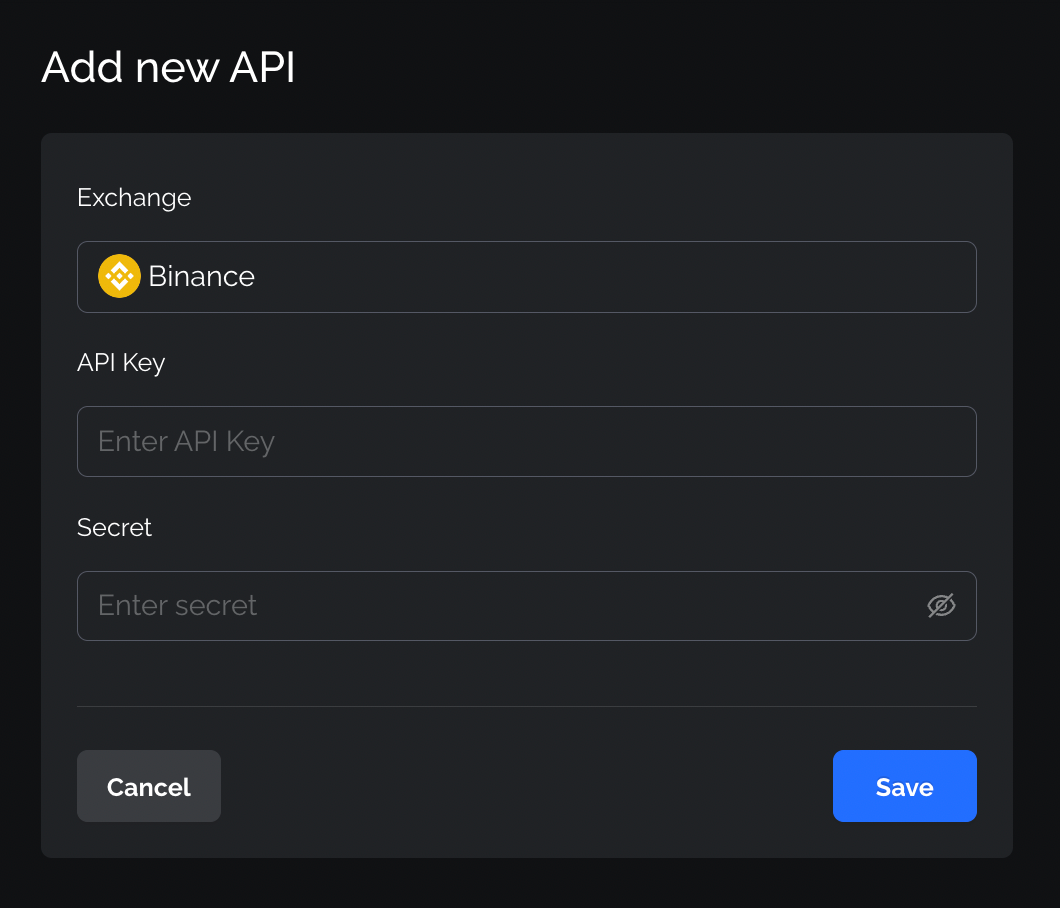Click the yellow Binance logo icon
This screenshot has height=908, width=1060.
(x=119, y=276)
